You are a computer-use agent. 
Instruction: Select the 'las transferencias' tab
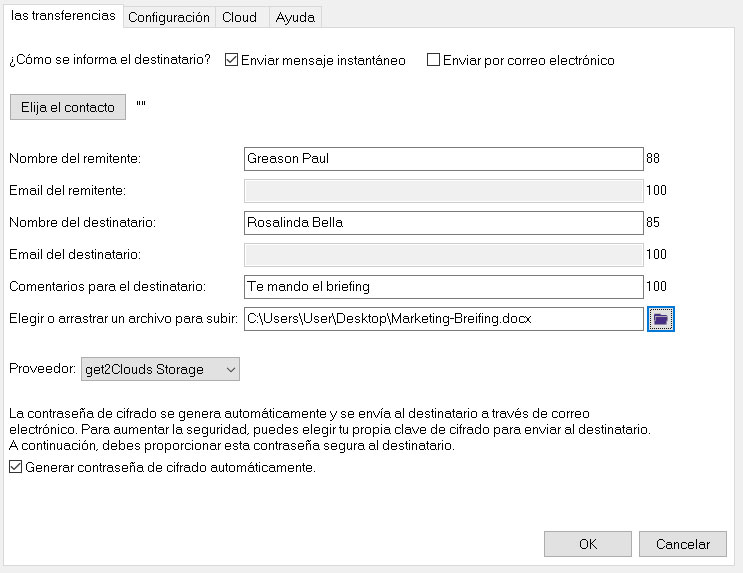tap(62, 16)
